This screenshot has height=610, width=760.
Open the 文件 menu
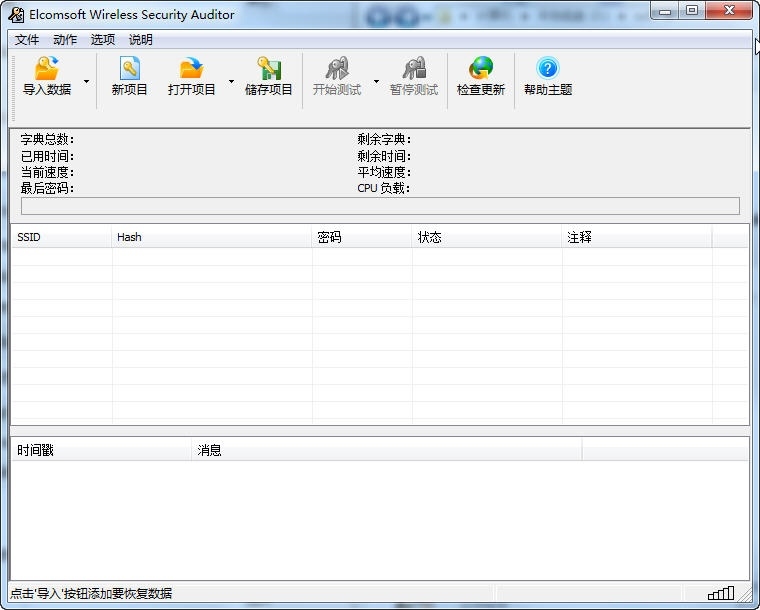coord(27,39)
